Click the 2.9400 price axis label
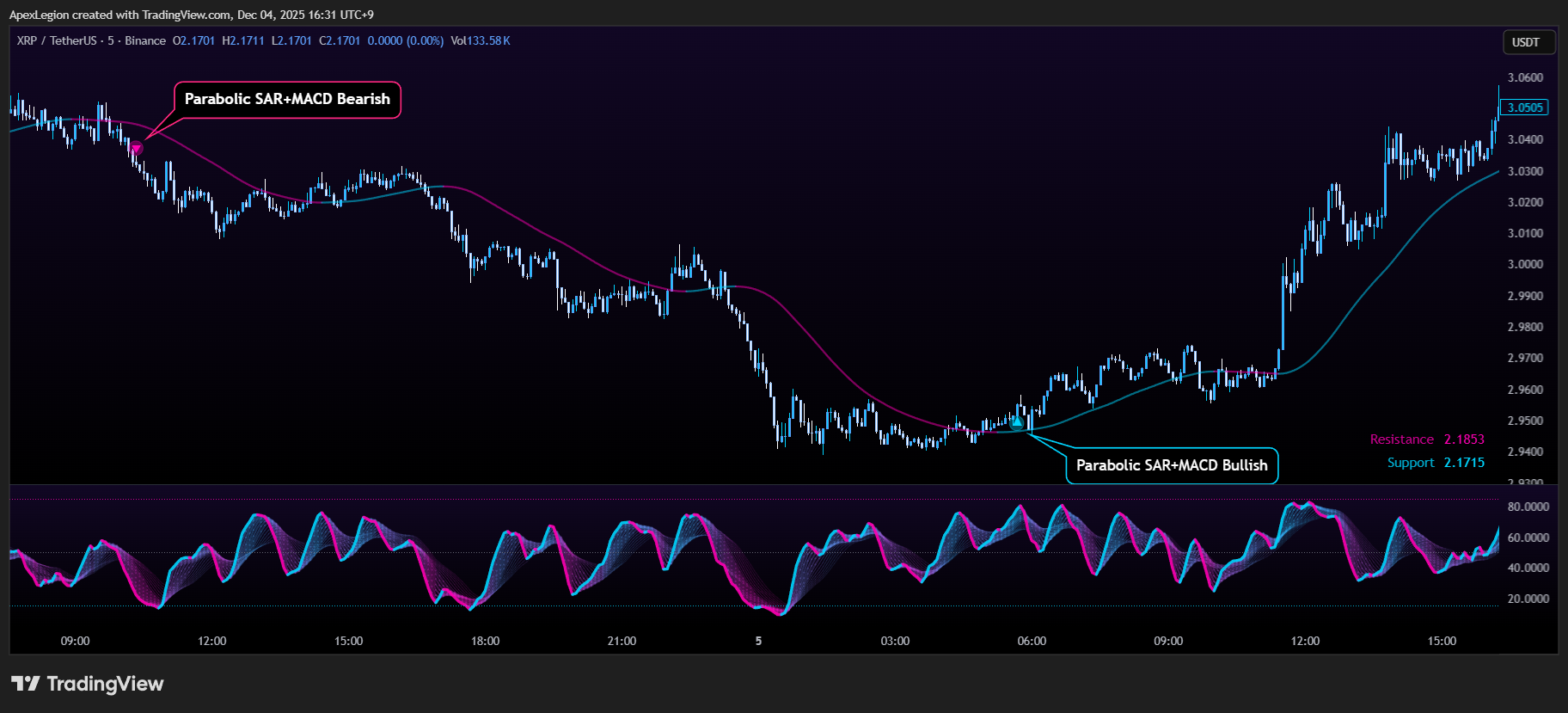 click(1526, 452)
